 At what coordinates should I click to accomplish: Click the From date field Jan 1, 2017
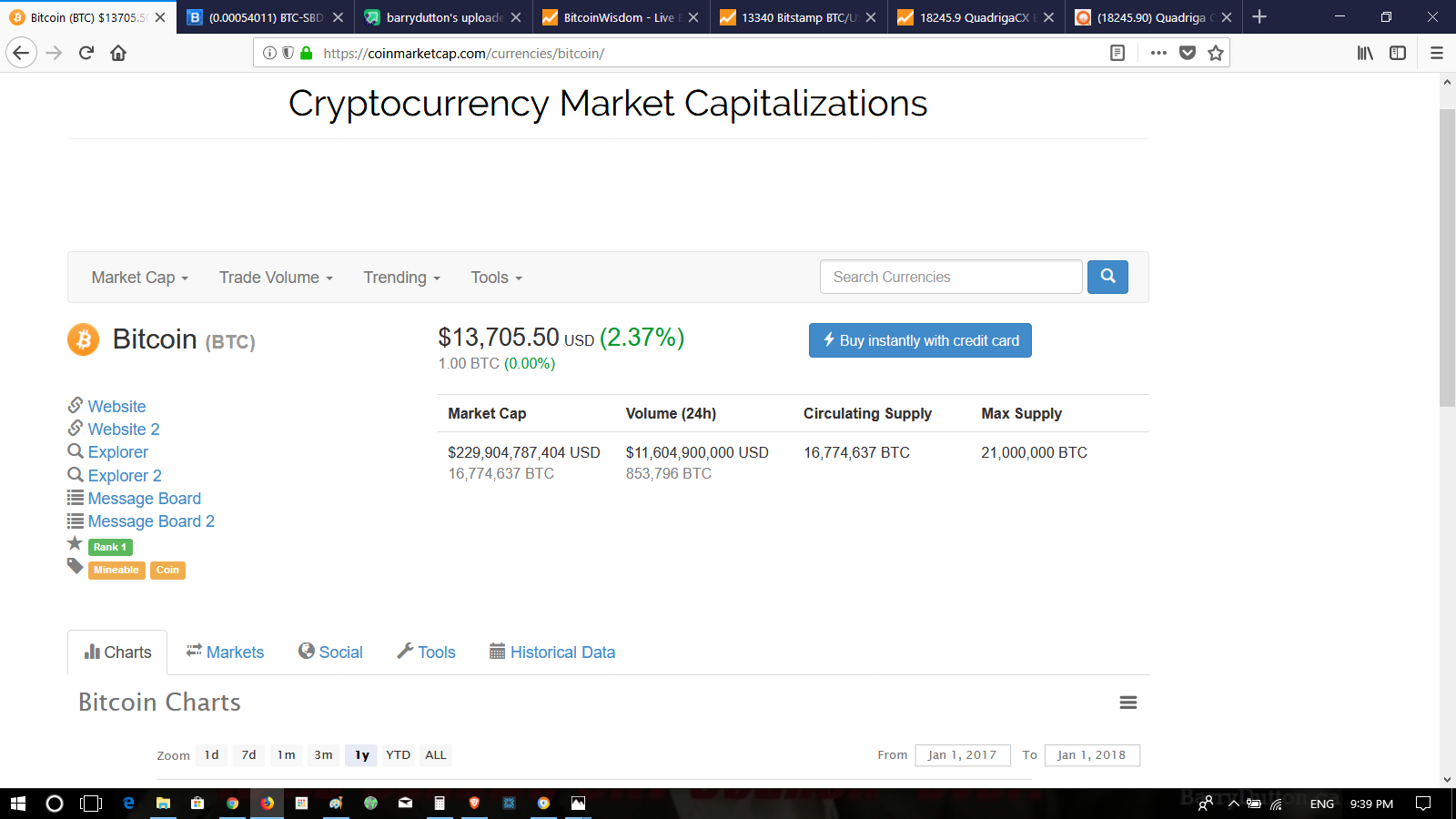coord(962,755)
